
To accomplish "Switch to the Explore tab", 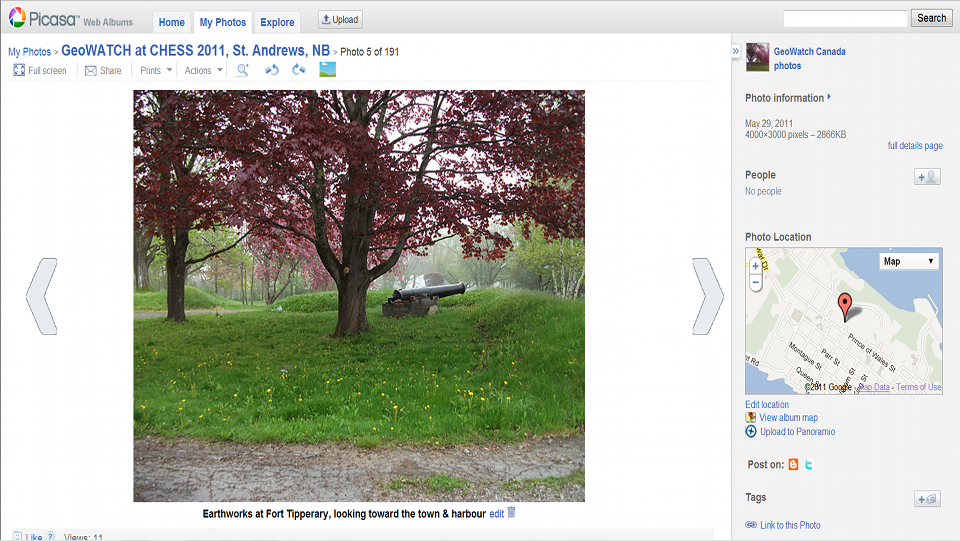I will 277,22.
